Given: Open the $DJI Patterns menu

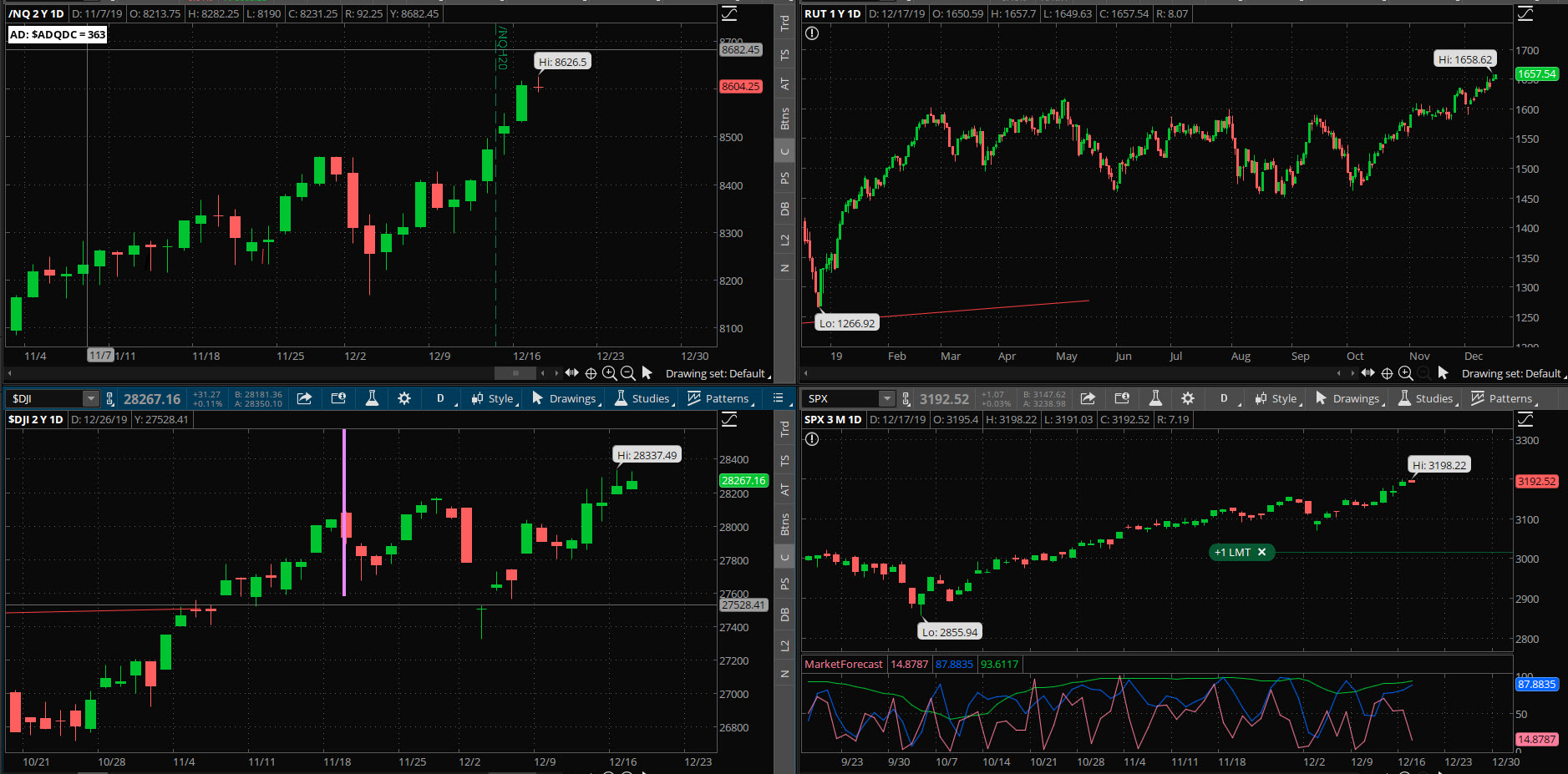Looking at the screenshot, I should coord(719,398).
